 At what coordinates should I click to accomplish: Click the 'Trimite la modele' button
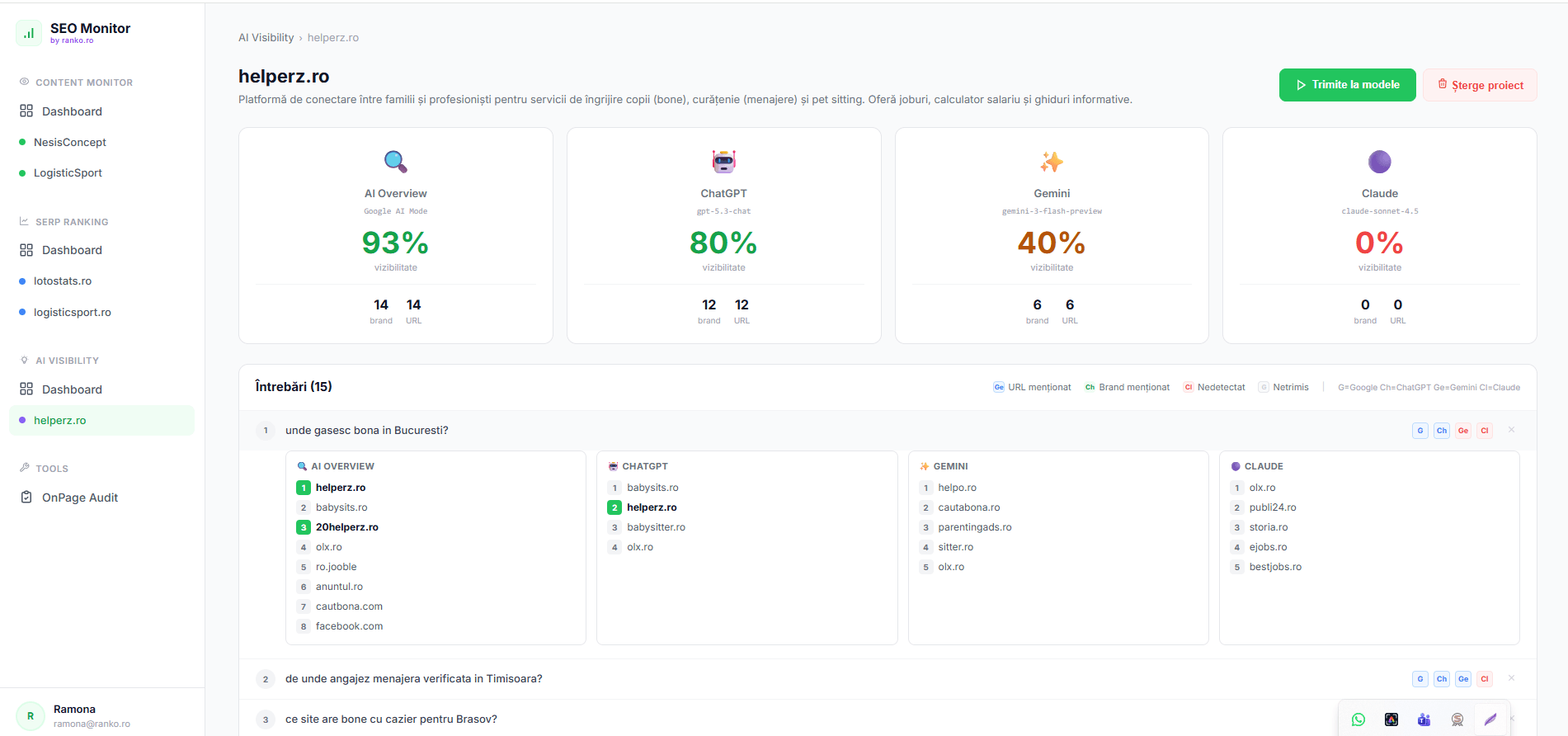(x=1347, y=85)
